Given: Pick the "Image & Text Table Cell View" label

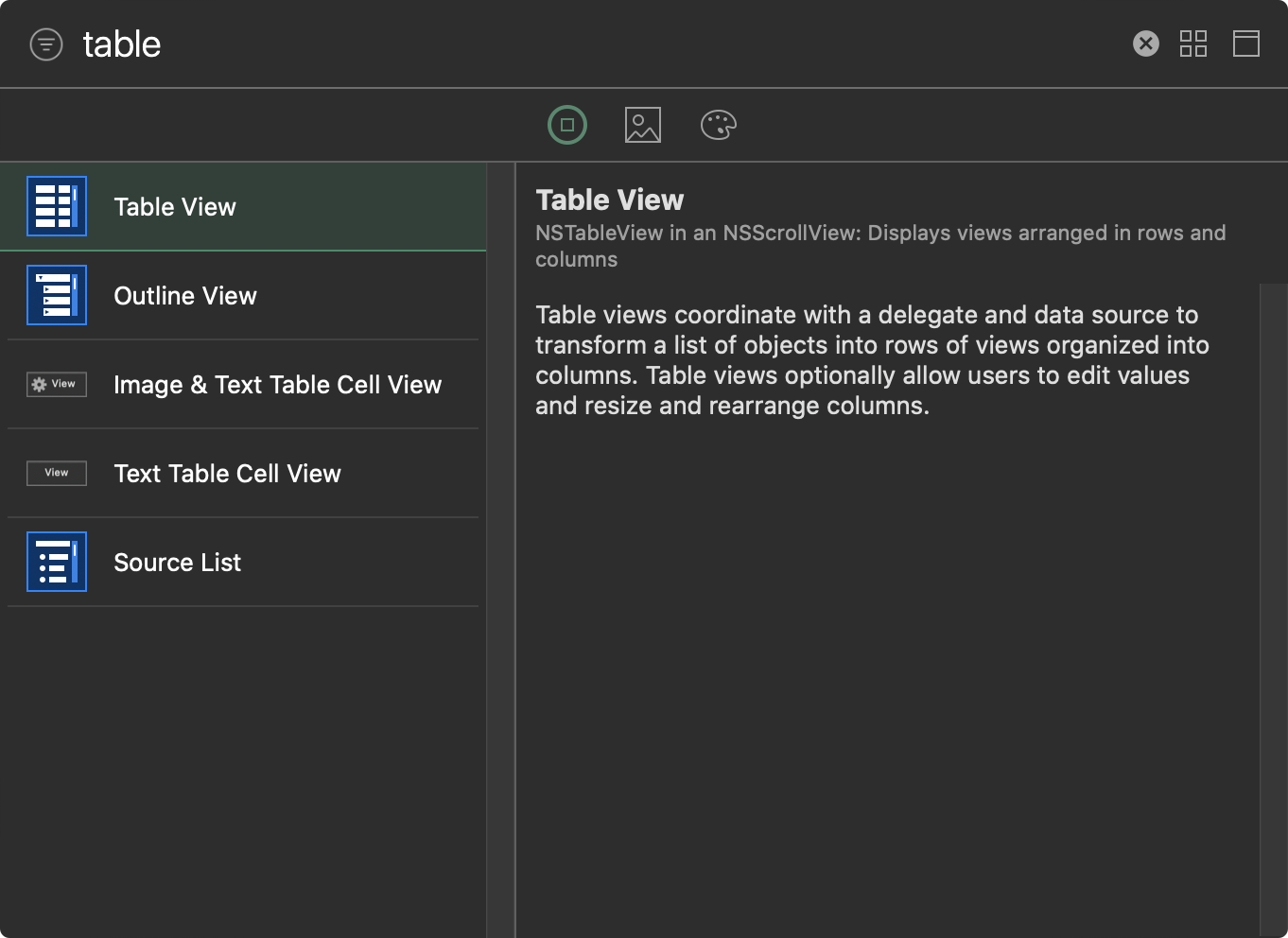Looking at the screenshot, I should coord(277,385).
